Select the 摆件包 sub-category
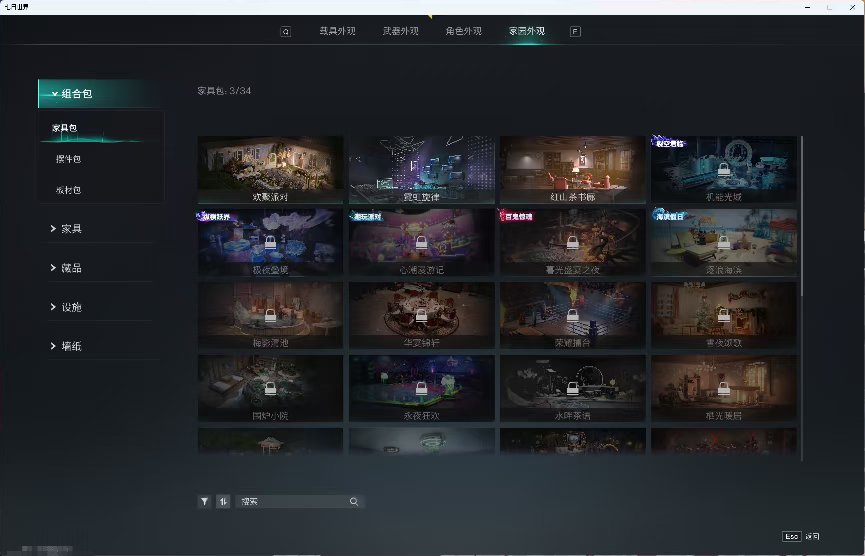Image resolution: width=865 pixels, height=556 pixels. [x=68, y=159]
